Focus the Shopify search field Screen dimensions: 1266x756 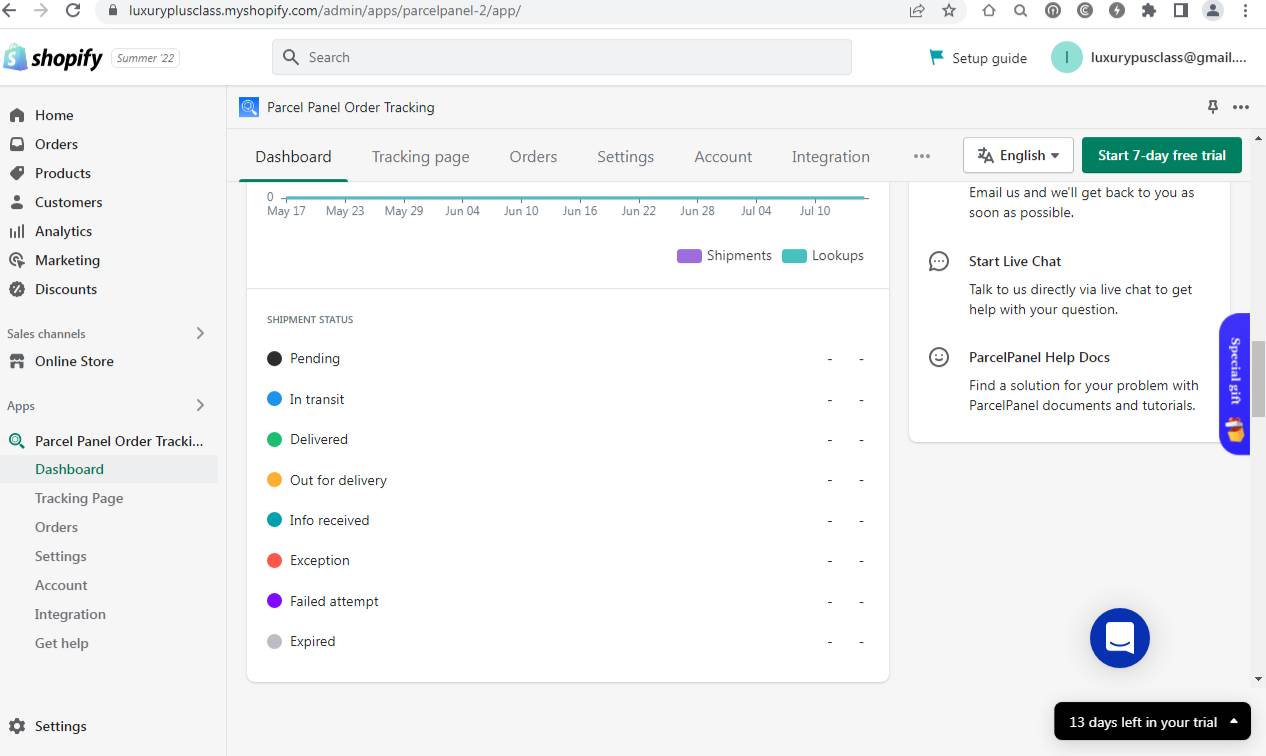[562, 57]
